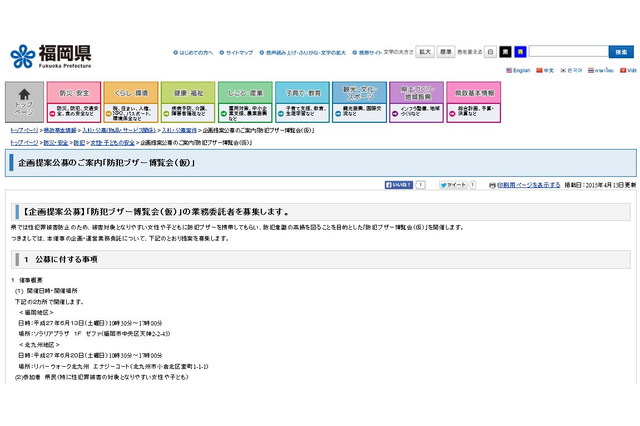Open the 県土づくり・地域振興 navigation tab
Image resolution: width=640 pixels, height=426 pixels.
pyautogui.click(x=416, y=93)
